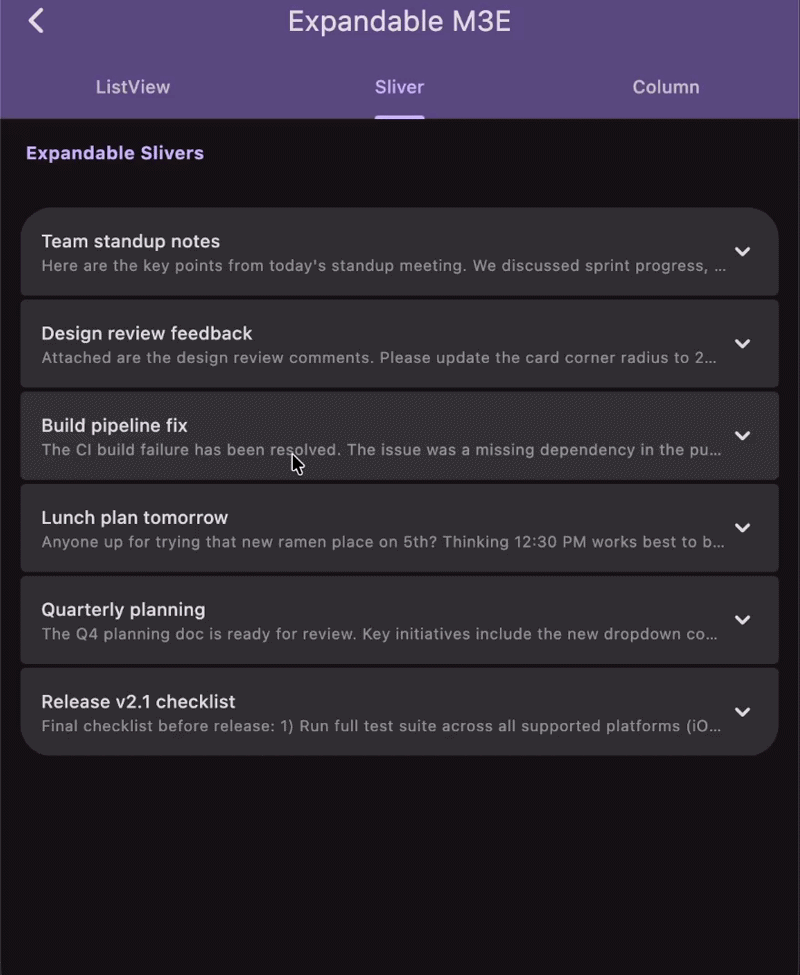
Task: Expand the Quarterly planning chevron
Action: pyautogui.click(x=743, y=620)
